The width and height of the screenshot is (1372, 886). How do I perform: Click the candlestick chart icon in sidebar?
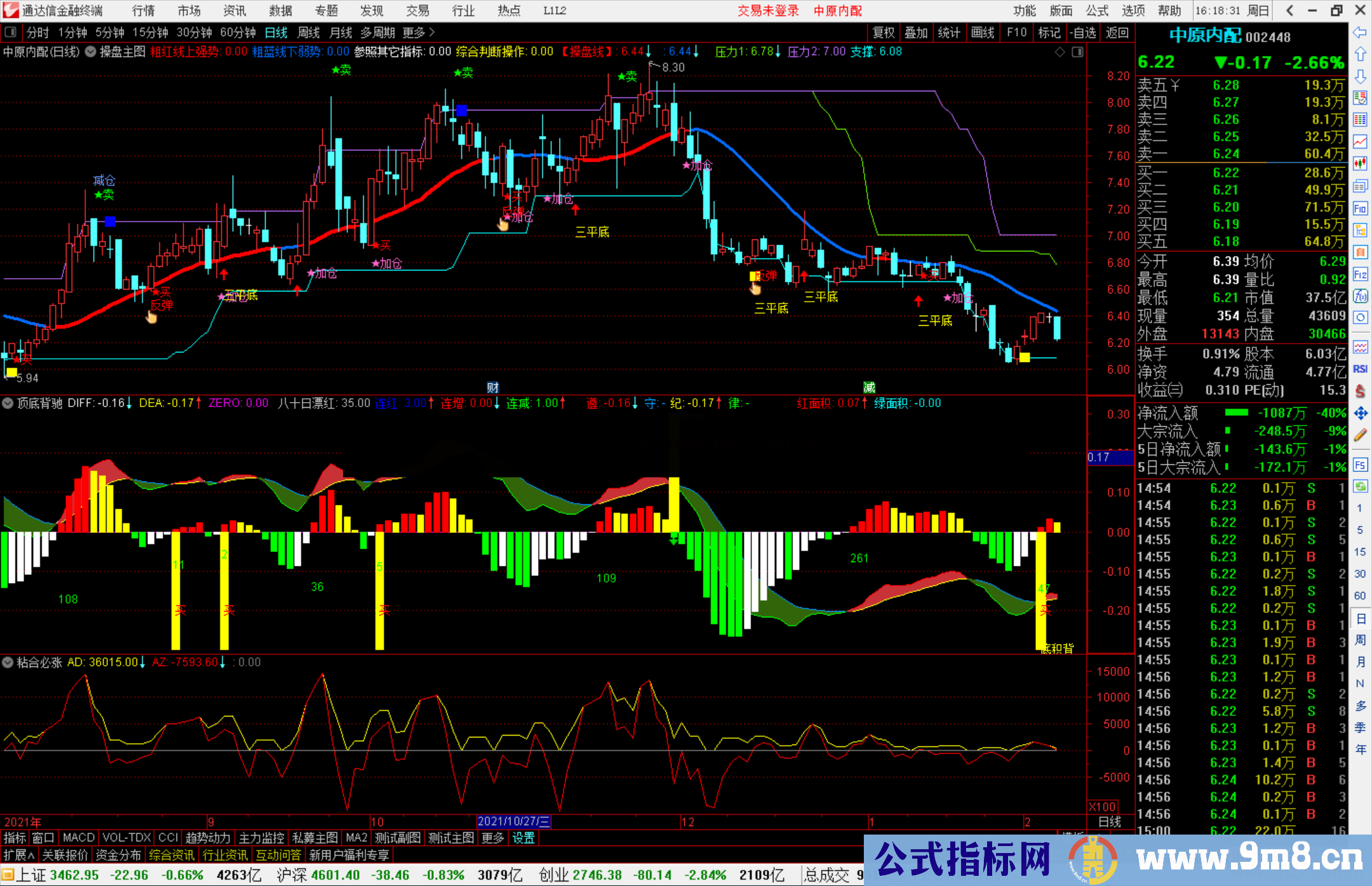pos(1360,164)
